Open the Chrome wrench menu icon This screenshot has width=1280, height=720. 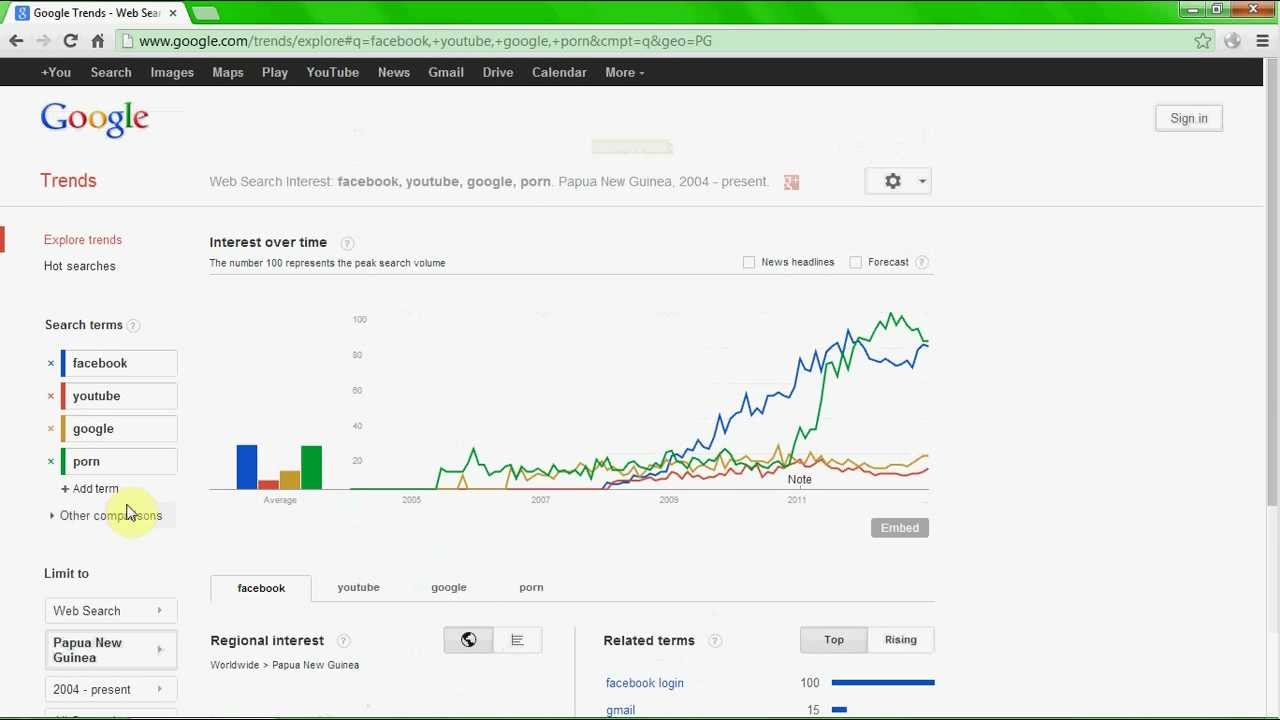coord(1262,41)
